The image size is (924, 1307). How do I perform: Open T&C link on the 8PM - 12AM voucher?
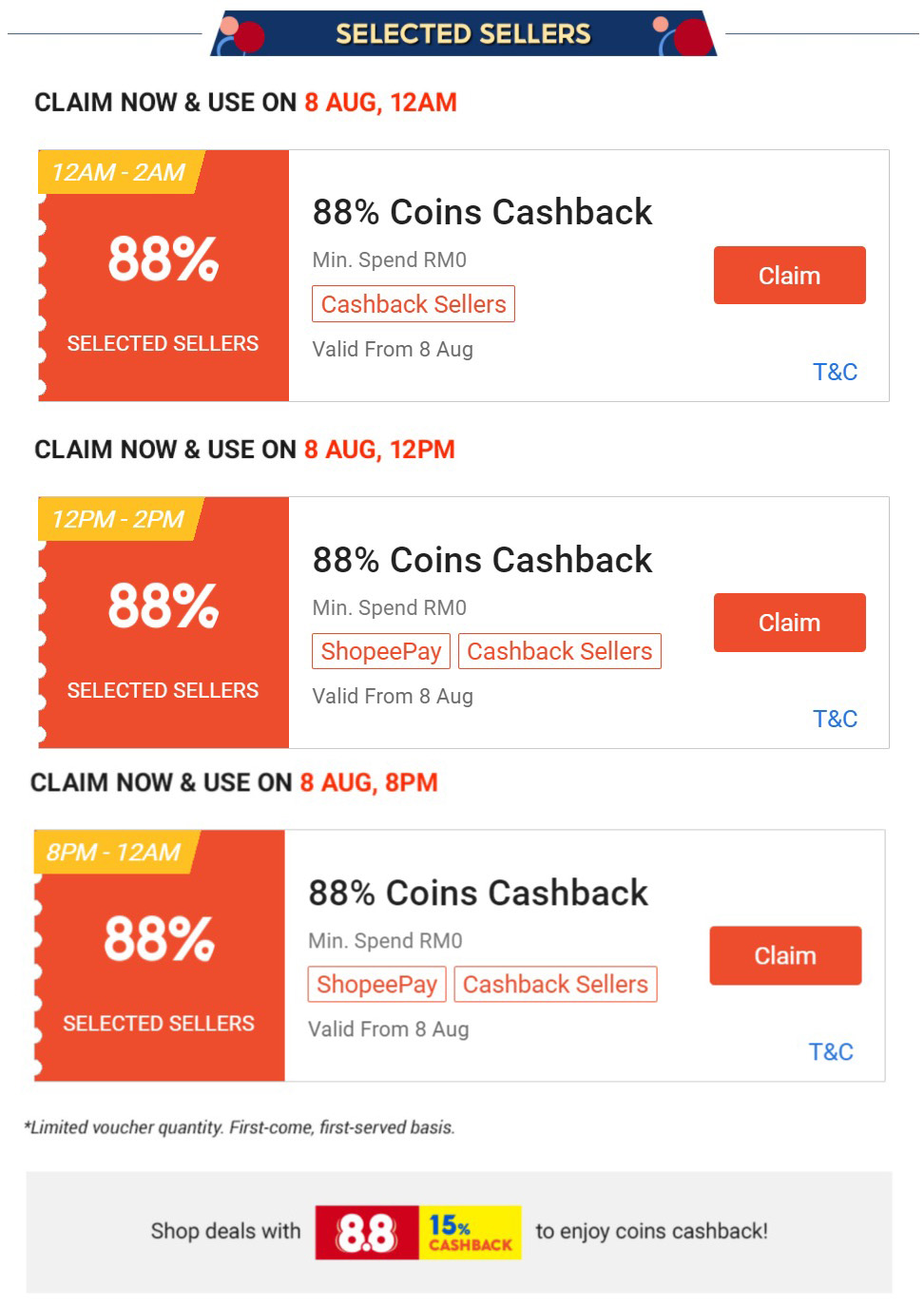pos(831,1051)
